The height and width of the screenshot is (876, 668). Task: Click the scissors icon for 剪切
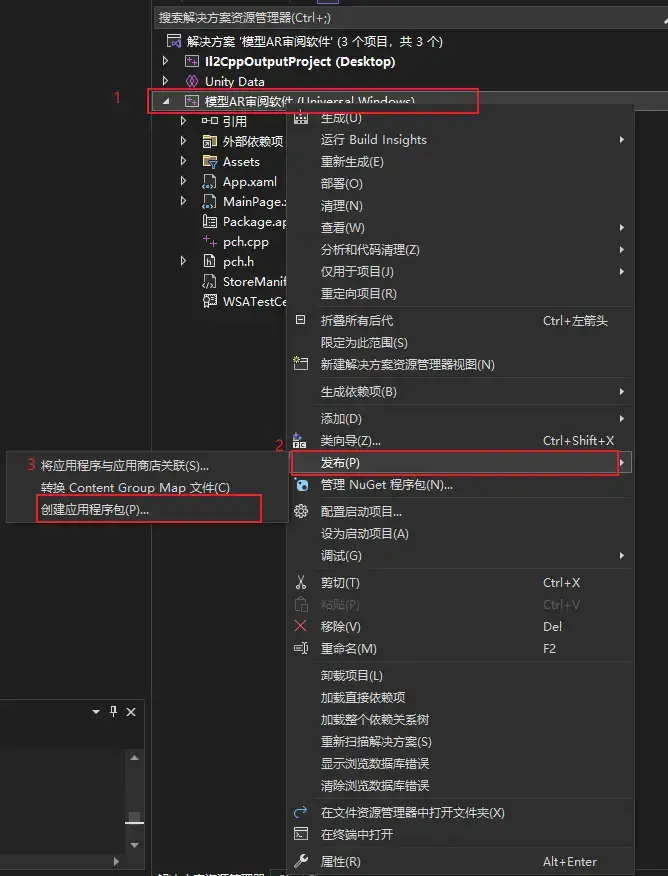(x=301, y=583)
